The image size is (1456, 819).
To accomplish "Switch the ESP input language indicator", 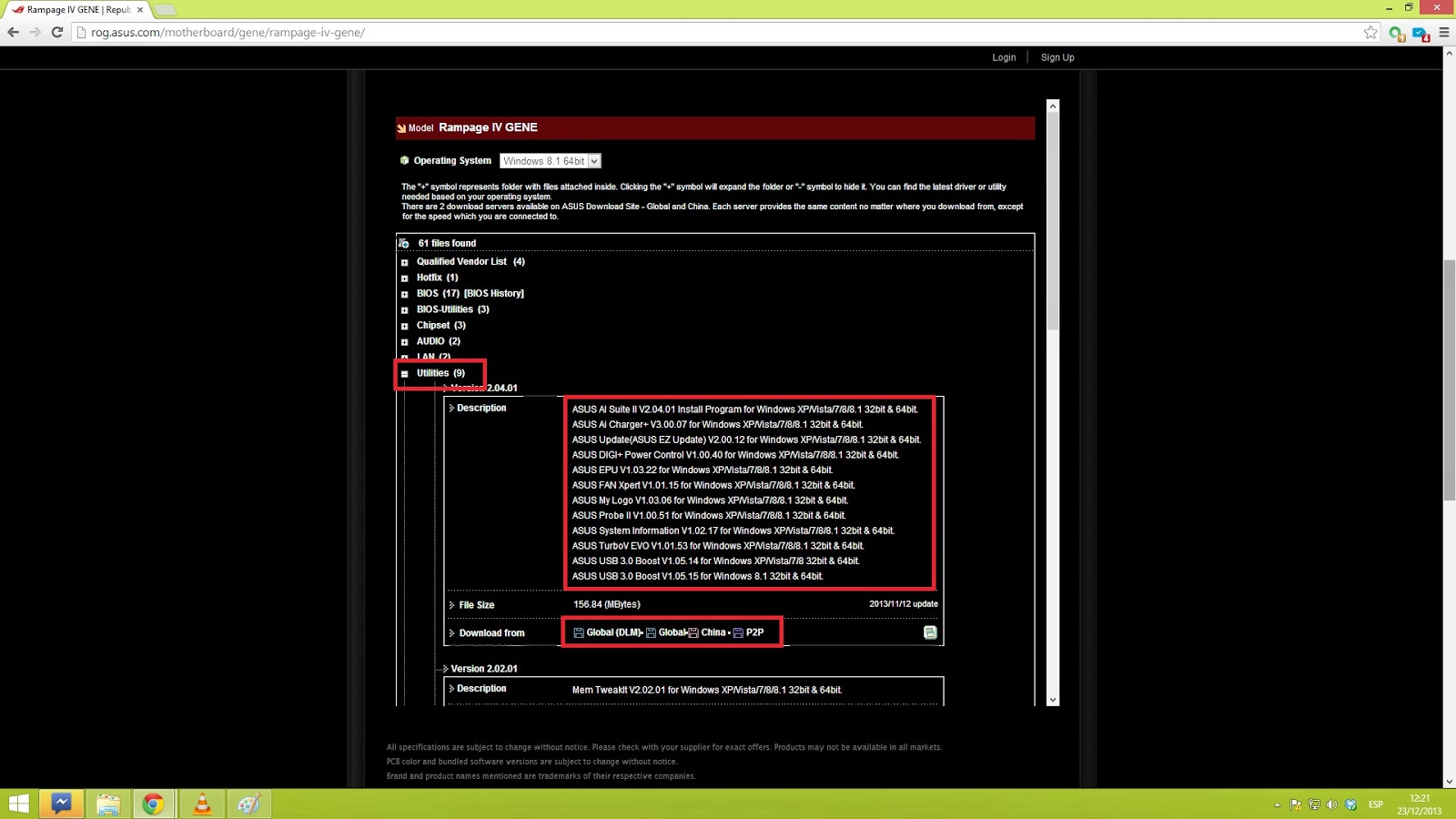I will [x=1376, y=804].
